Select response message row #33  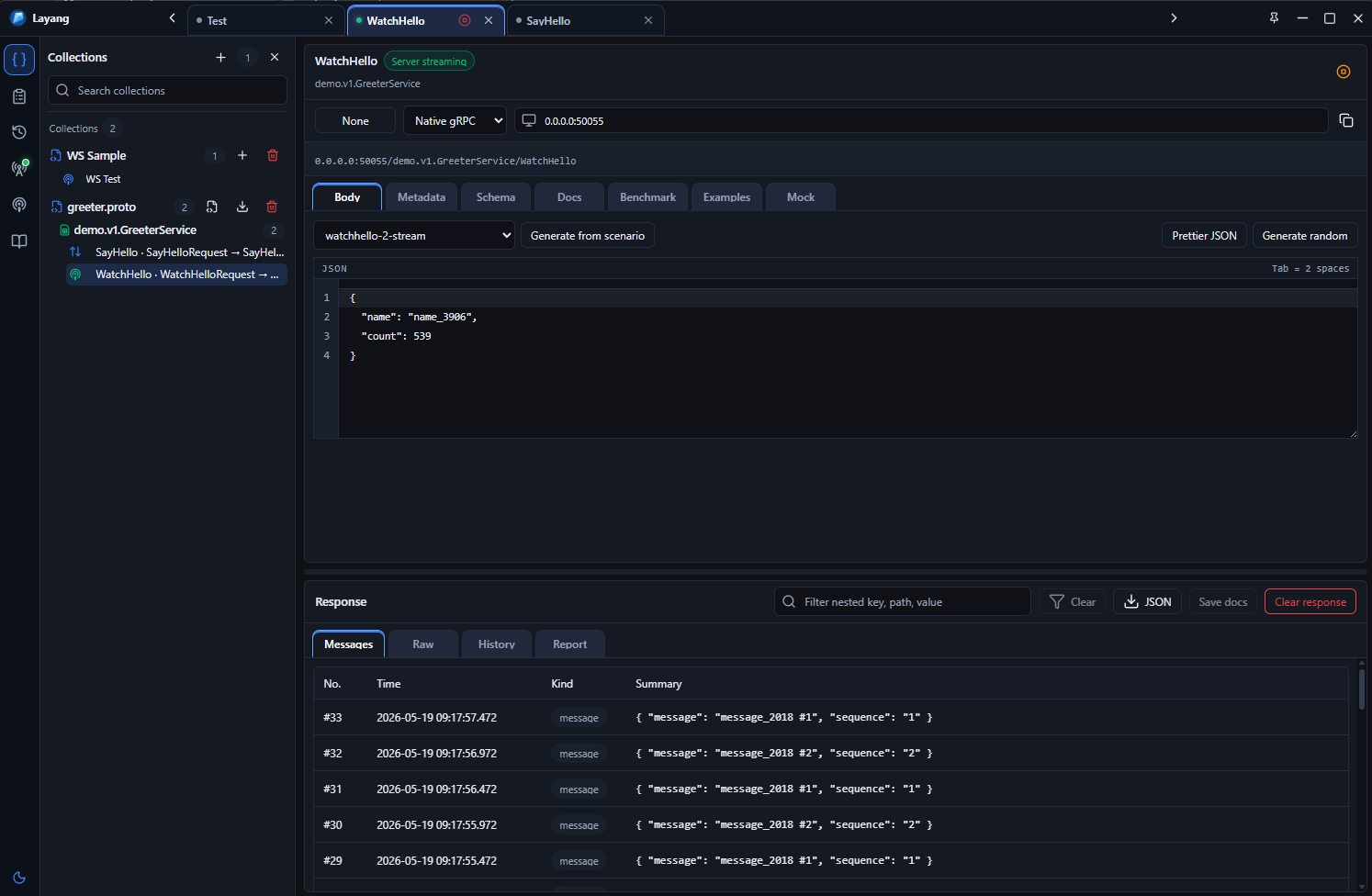pos(831,717)
